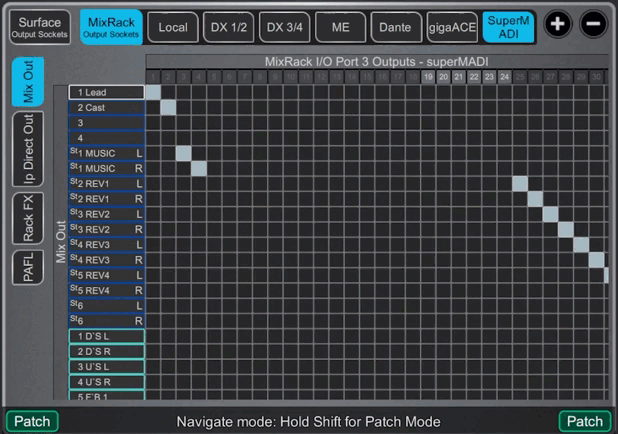Select St5 REV4 R row
Screen dimensions: 618x434
107,291
